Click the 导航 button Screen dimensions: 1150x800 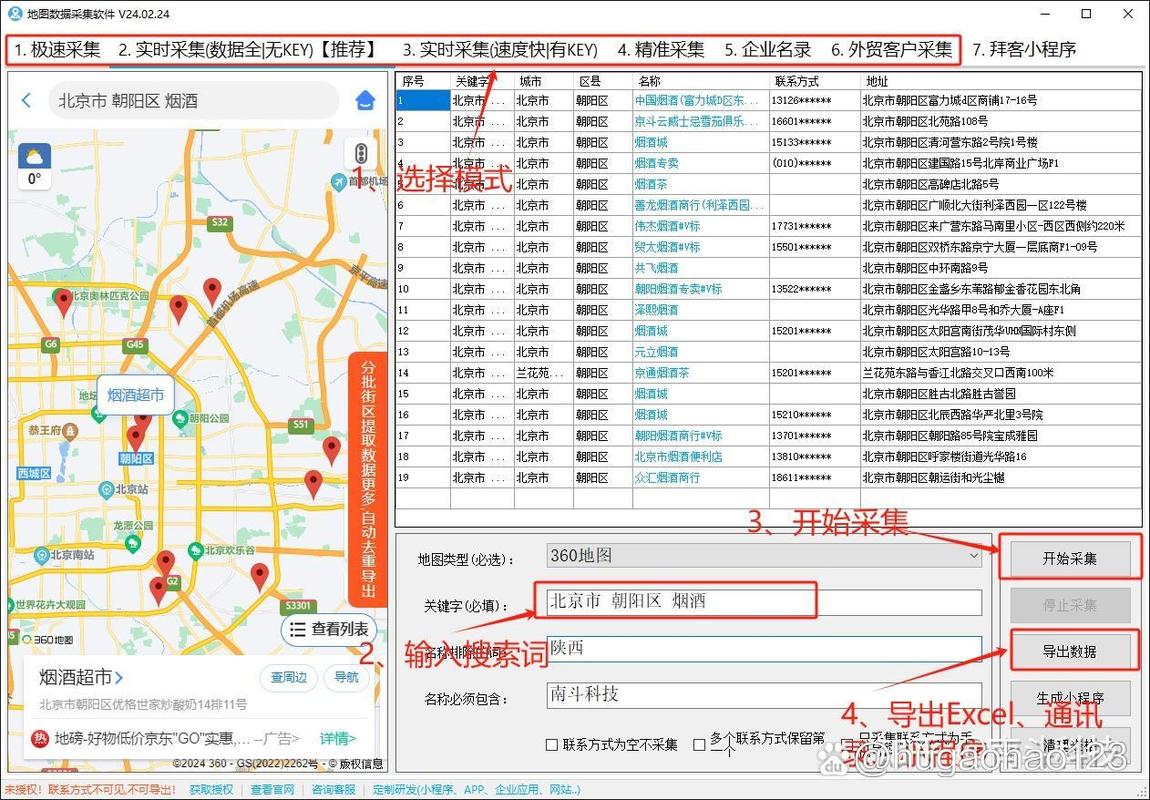(x=346, y=678)
